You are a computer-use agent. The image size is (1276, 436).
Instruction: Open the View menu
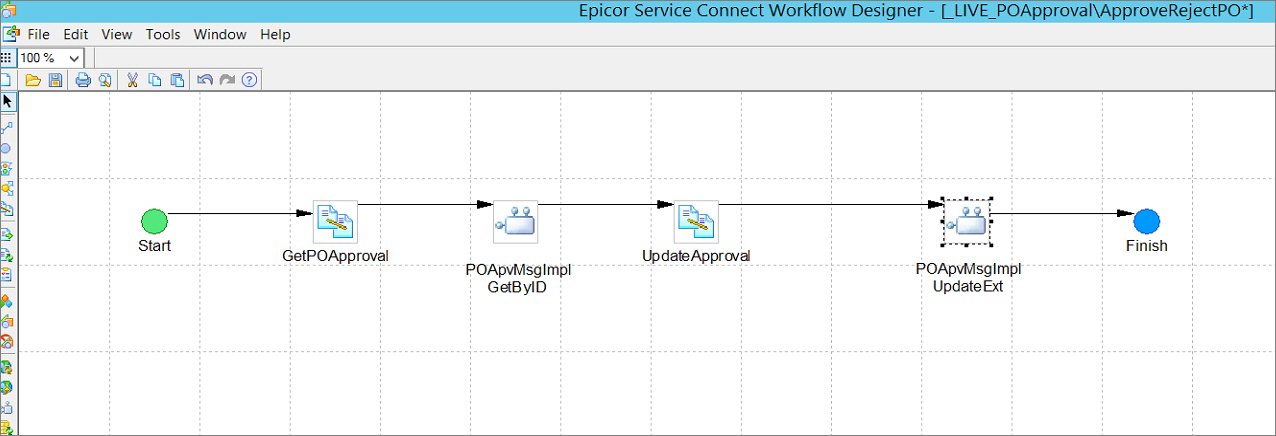(117, 34)
